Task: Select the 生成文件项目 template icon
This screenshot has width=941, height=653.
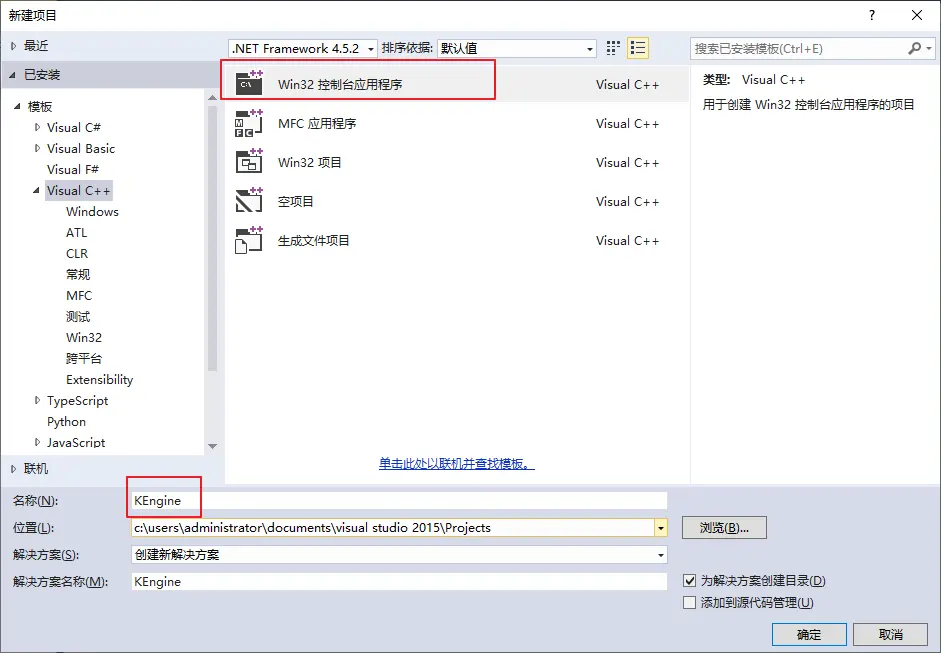Action: tap(249, 240)
